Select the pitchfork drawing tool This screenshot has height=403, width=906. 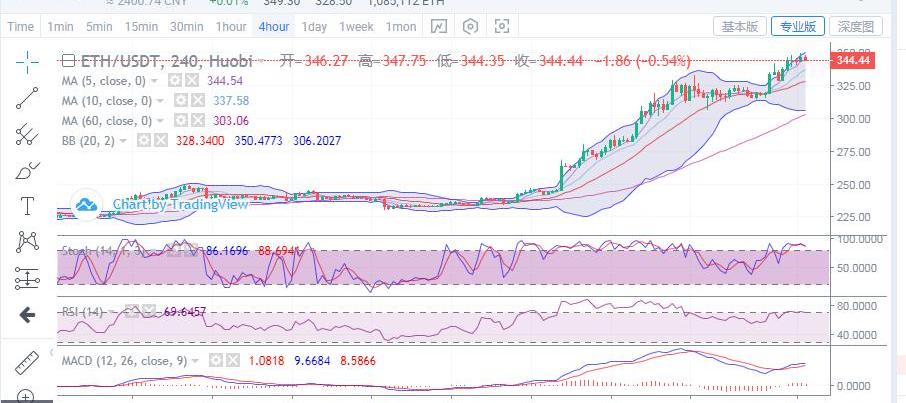coord(27,135)
